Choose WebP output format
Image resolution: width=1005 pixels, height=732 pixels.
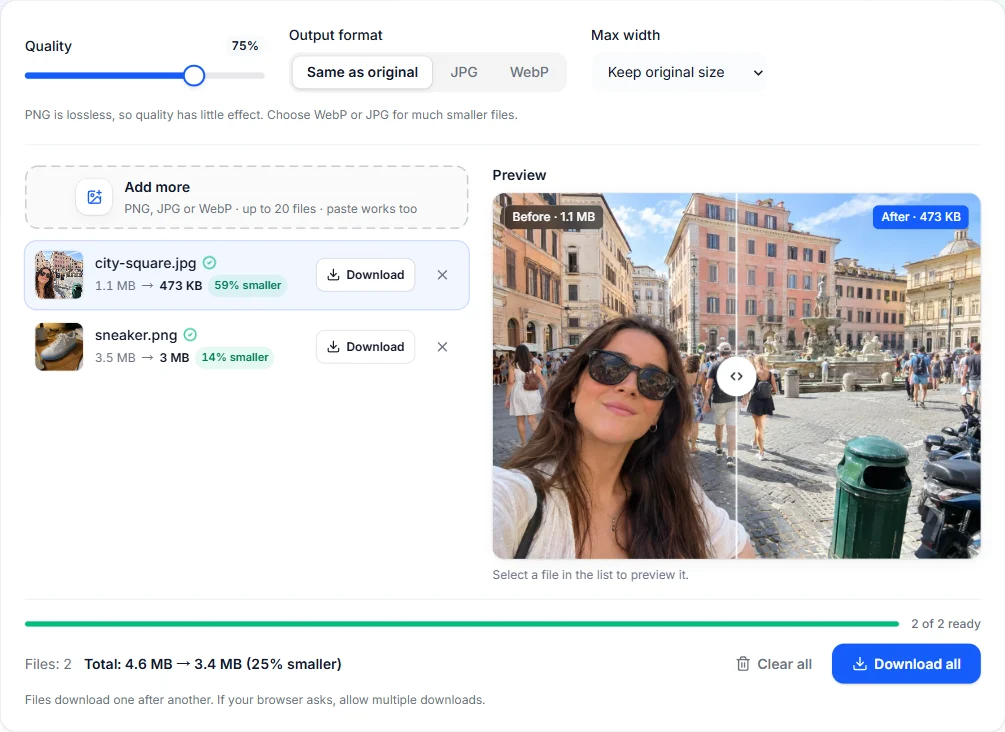529,72
